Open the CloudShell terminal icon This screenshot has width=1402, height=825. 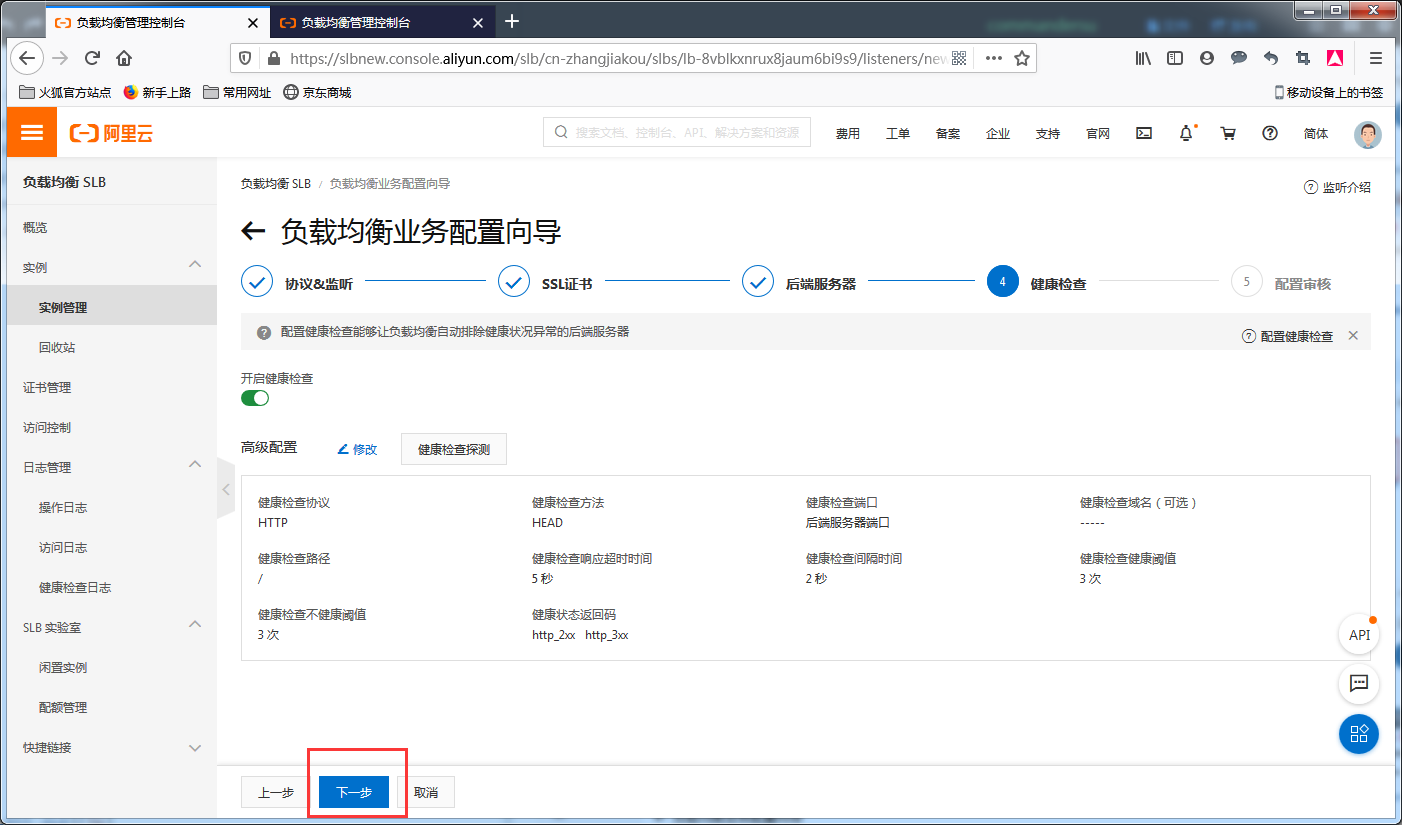[x=1143, y=132]
